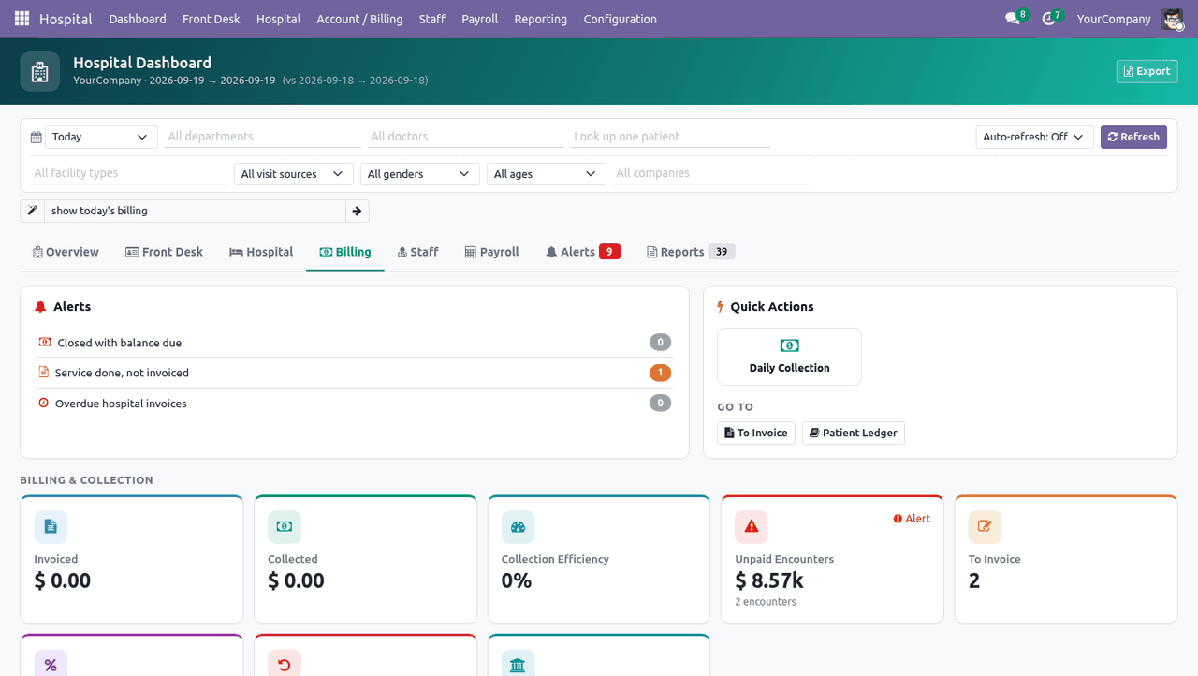The image size is (1198, 676).
Task: Click the To Invoice card edit icon
Action: pos(985,526)
